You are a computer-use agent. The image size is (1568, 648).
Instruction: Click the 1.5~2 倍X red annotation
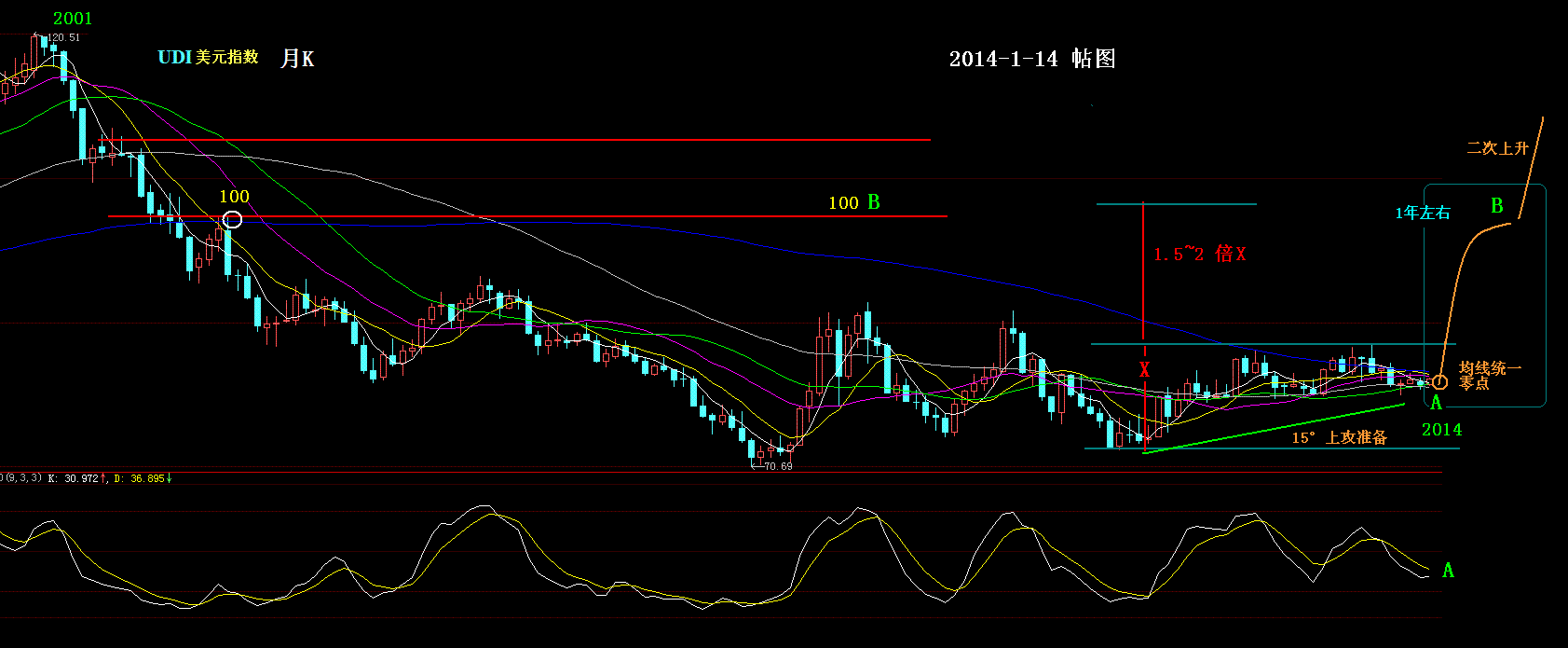tap(1199, 255)
